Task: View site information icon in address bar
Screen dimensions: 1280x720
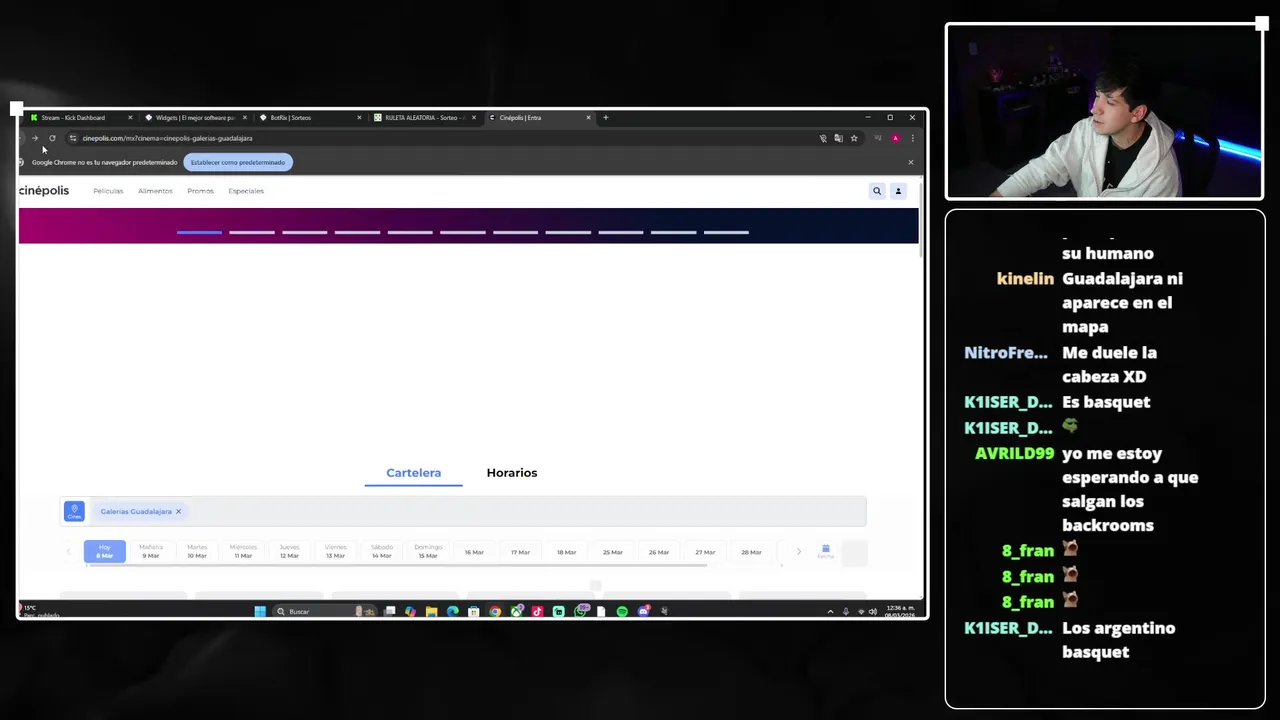Action: (72, 138)
